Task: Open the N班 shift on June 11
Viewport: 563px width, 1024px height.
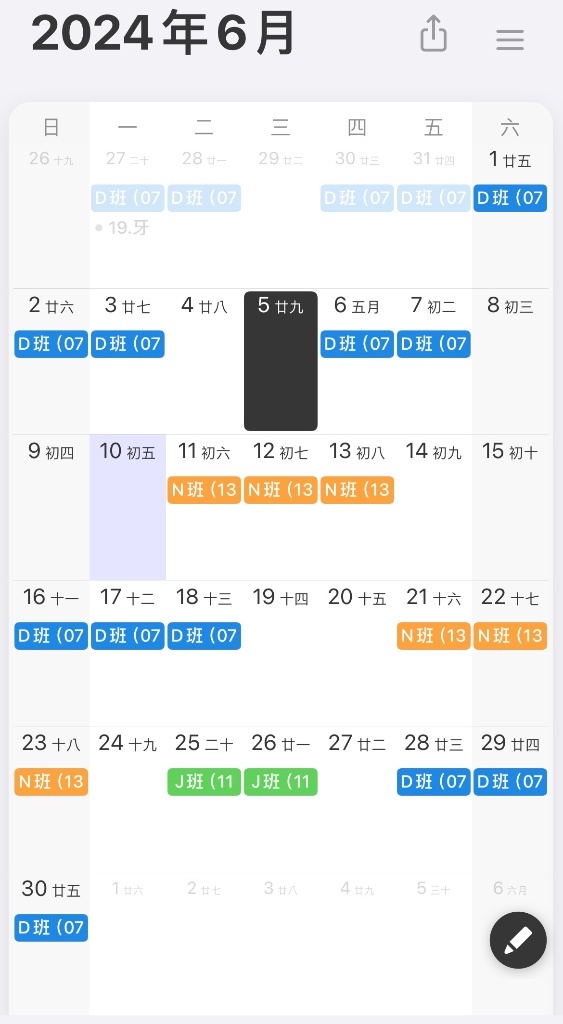Action: (x=204, y=490)
